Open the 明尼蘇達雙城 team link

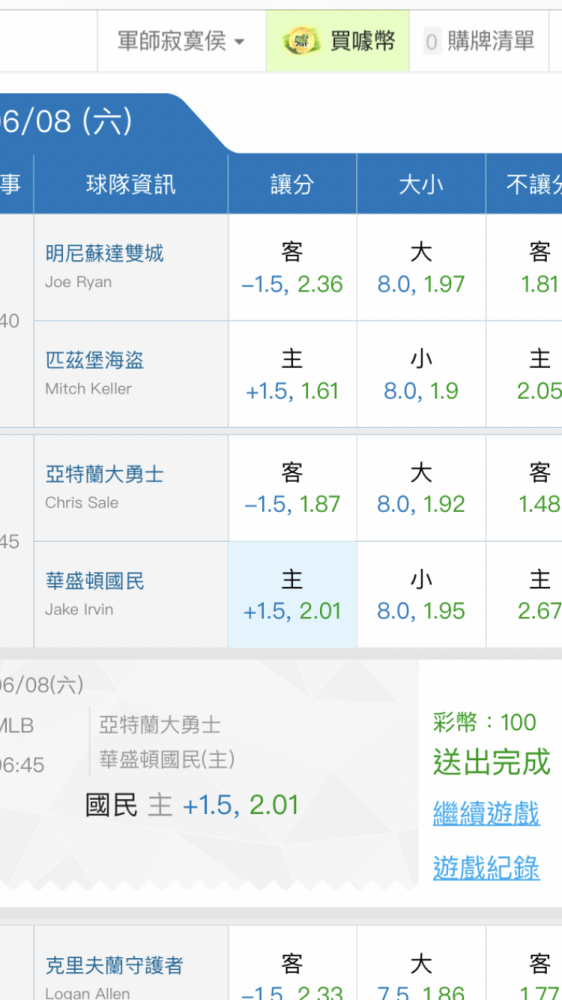(105, 254)
